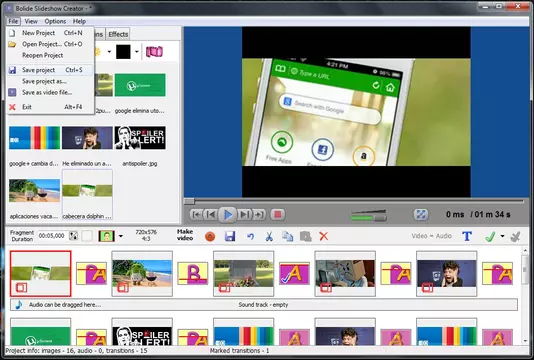Open the Help menu
Viewport: 534px width, 360px height.
tap(79, 21)
